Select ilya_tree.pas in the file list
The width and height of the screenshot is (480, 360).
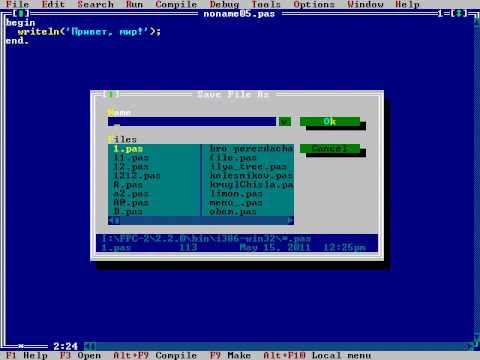(248, 166)
